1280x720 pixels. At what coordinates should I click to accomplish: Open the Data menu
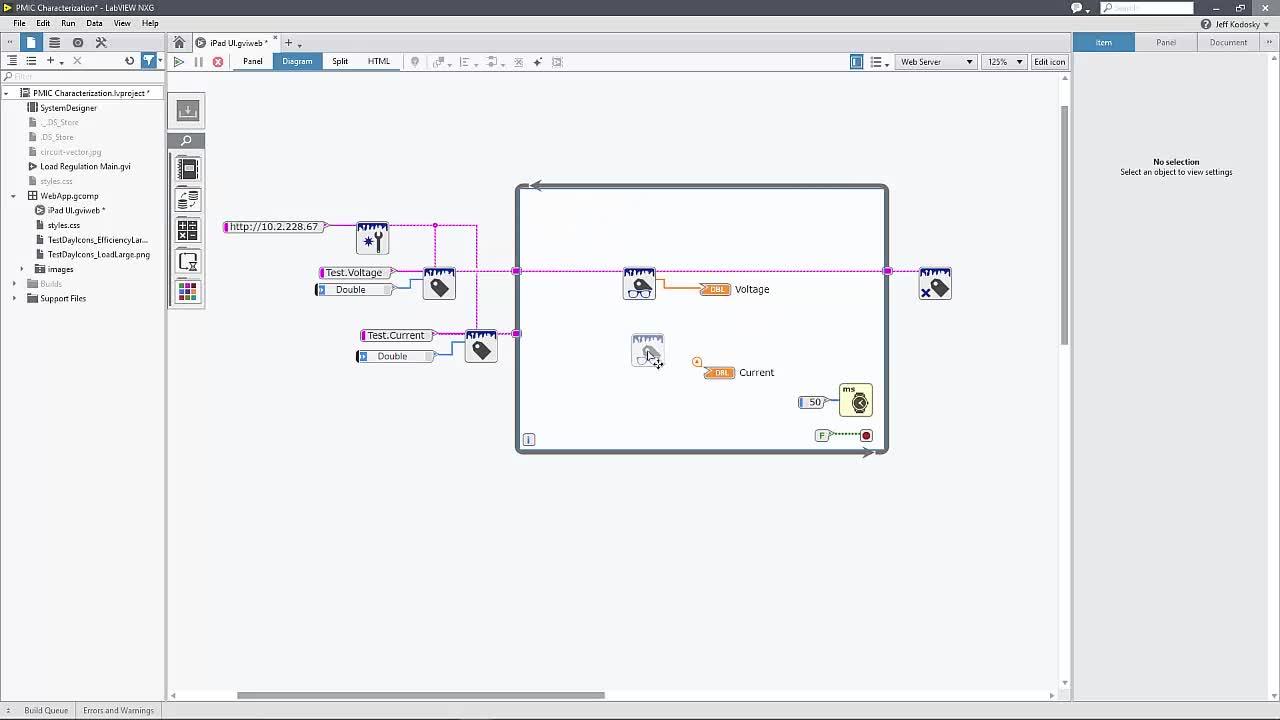[x=95, y=23]
